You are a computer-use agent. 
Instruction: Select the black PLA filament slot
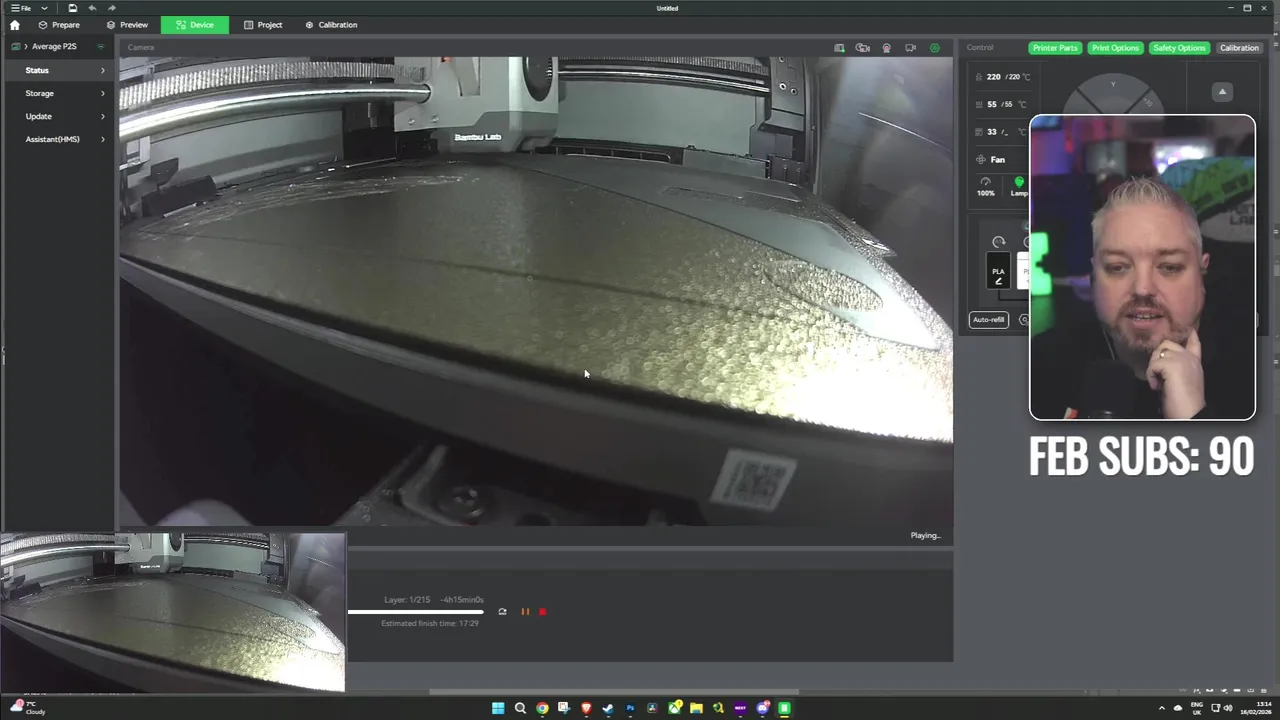click(x=998, y=272)
